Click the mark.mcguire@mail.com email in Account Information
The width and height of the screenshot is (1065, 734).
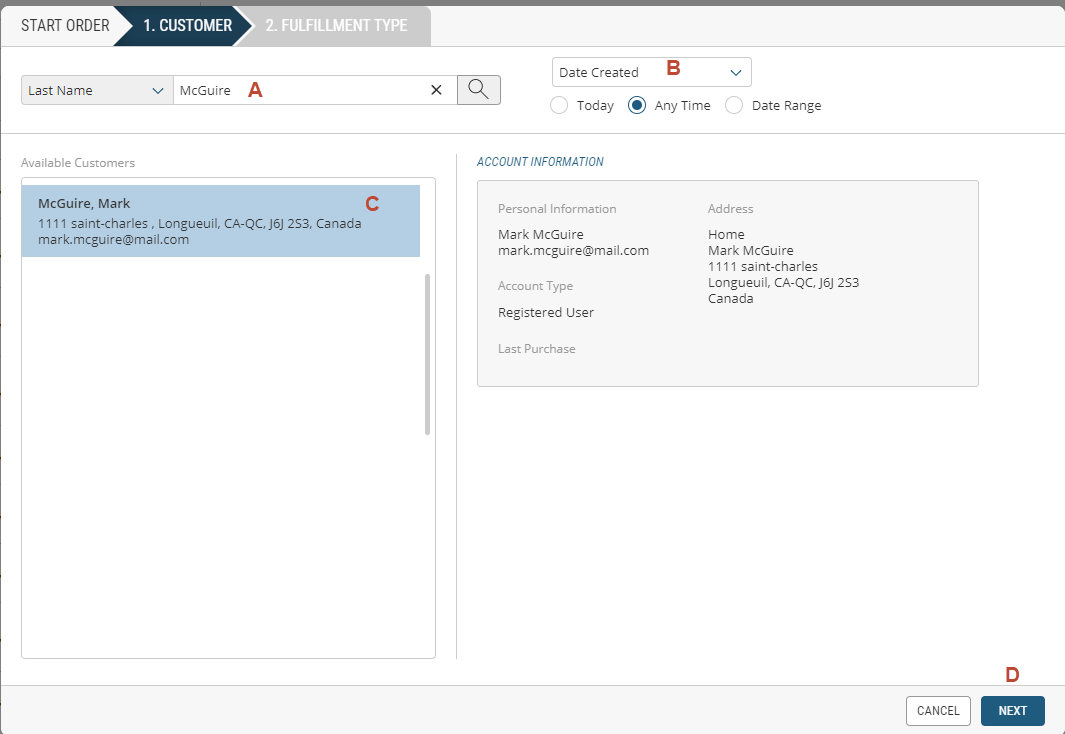coord(573,251)
